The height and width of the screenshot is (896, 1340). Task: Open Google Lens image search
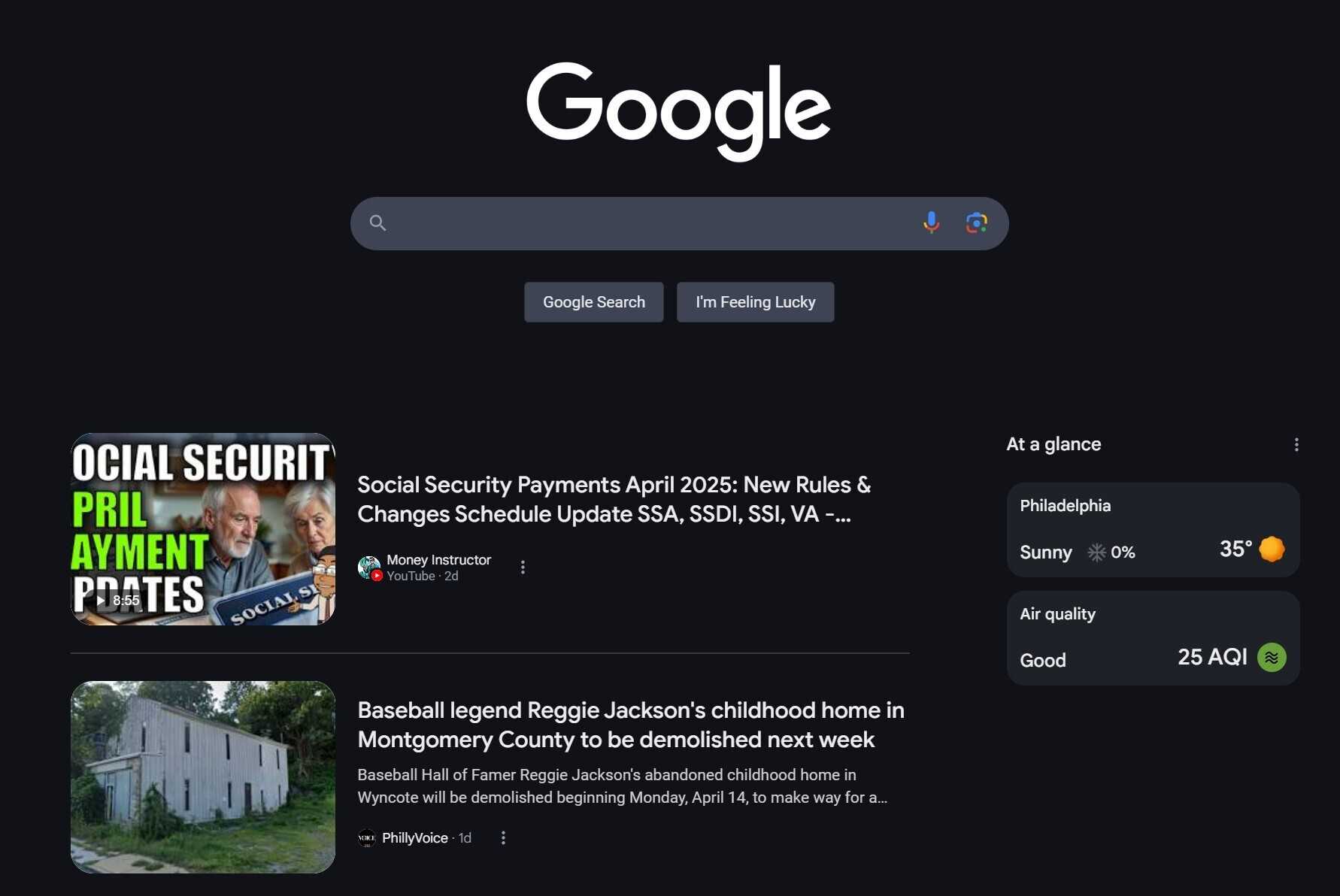pyautogui.click(x=976, y=222)
